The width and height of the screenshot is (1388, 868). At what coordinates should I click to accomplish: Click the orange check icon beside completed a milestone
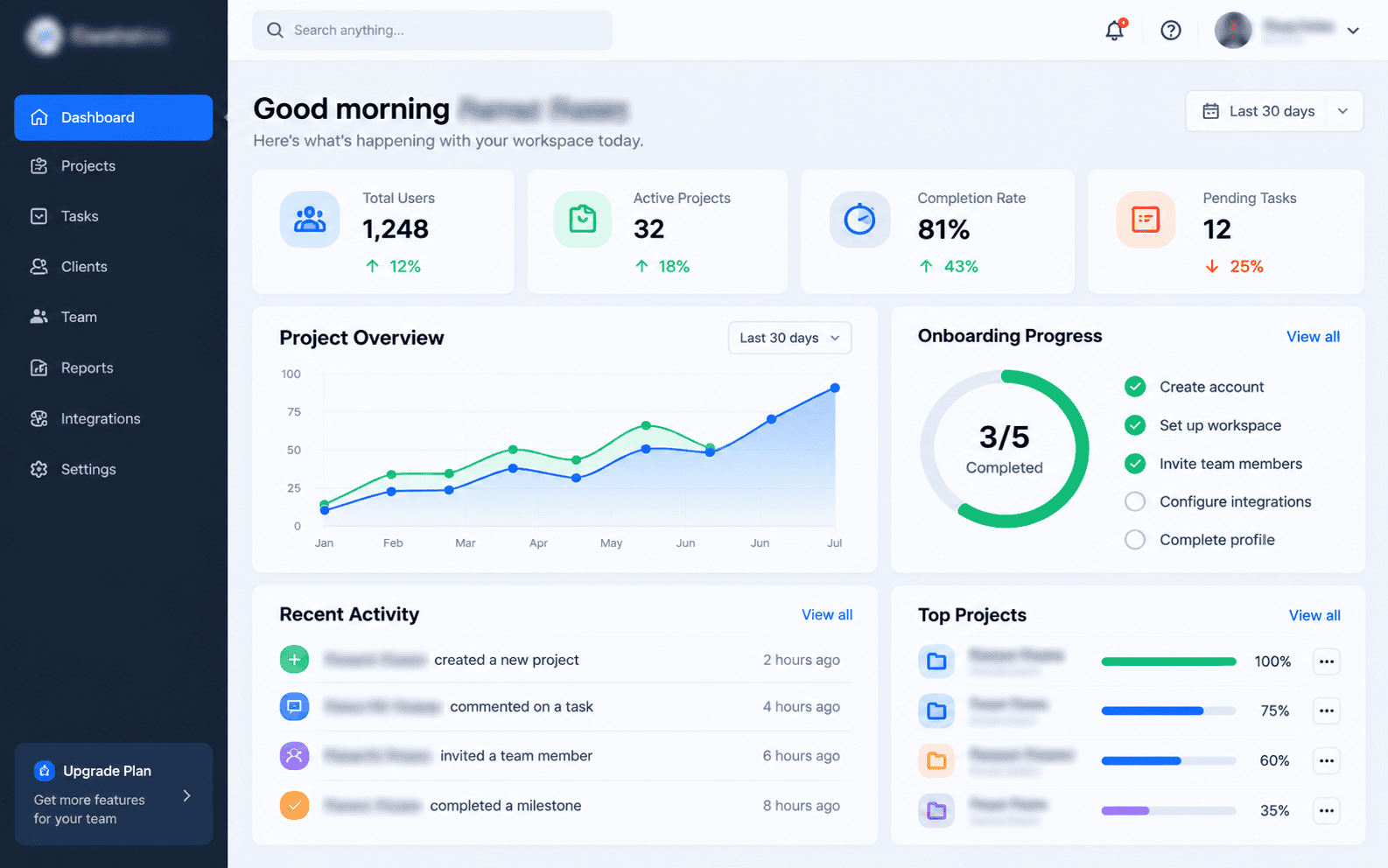(x=294, y=805)
